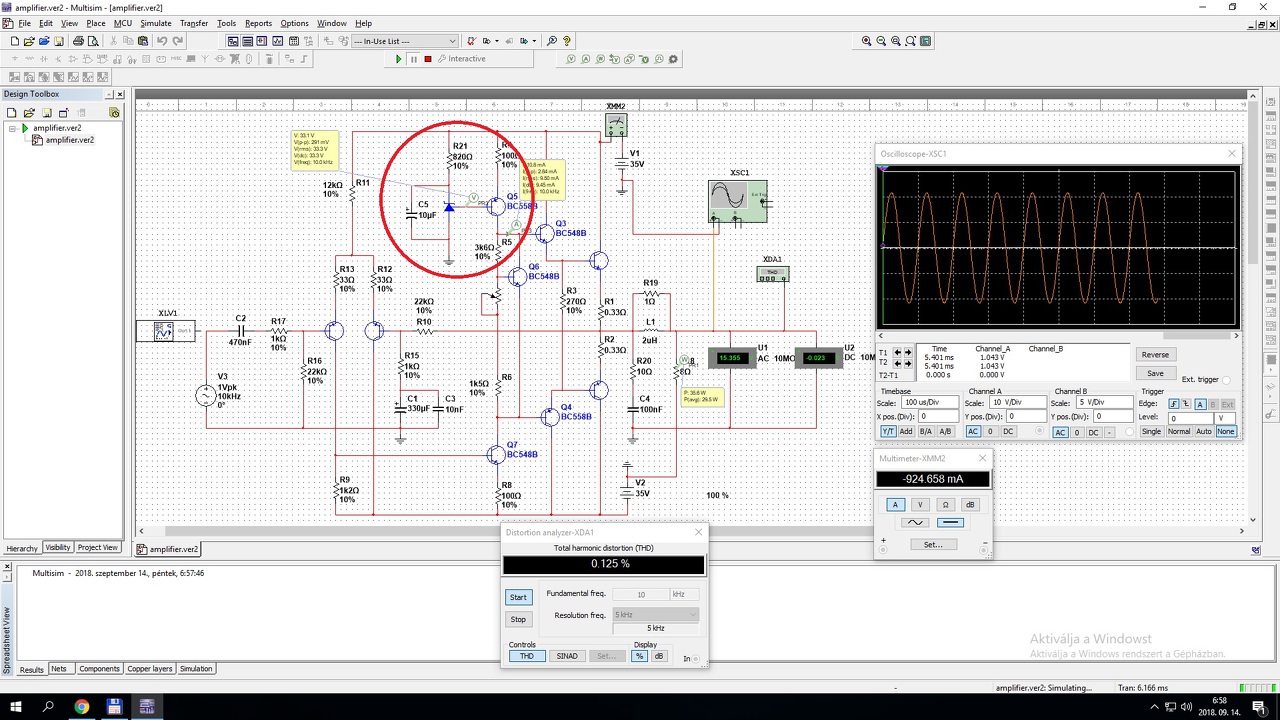The width and height of the screenshot is (1280, 720).
Task: Select SINAD mode in distortion analyzer
Action: click(x=567, y=656)
